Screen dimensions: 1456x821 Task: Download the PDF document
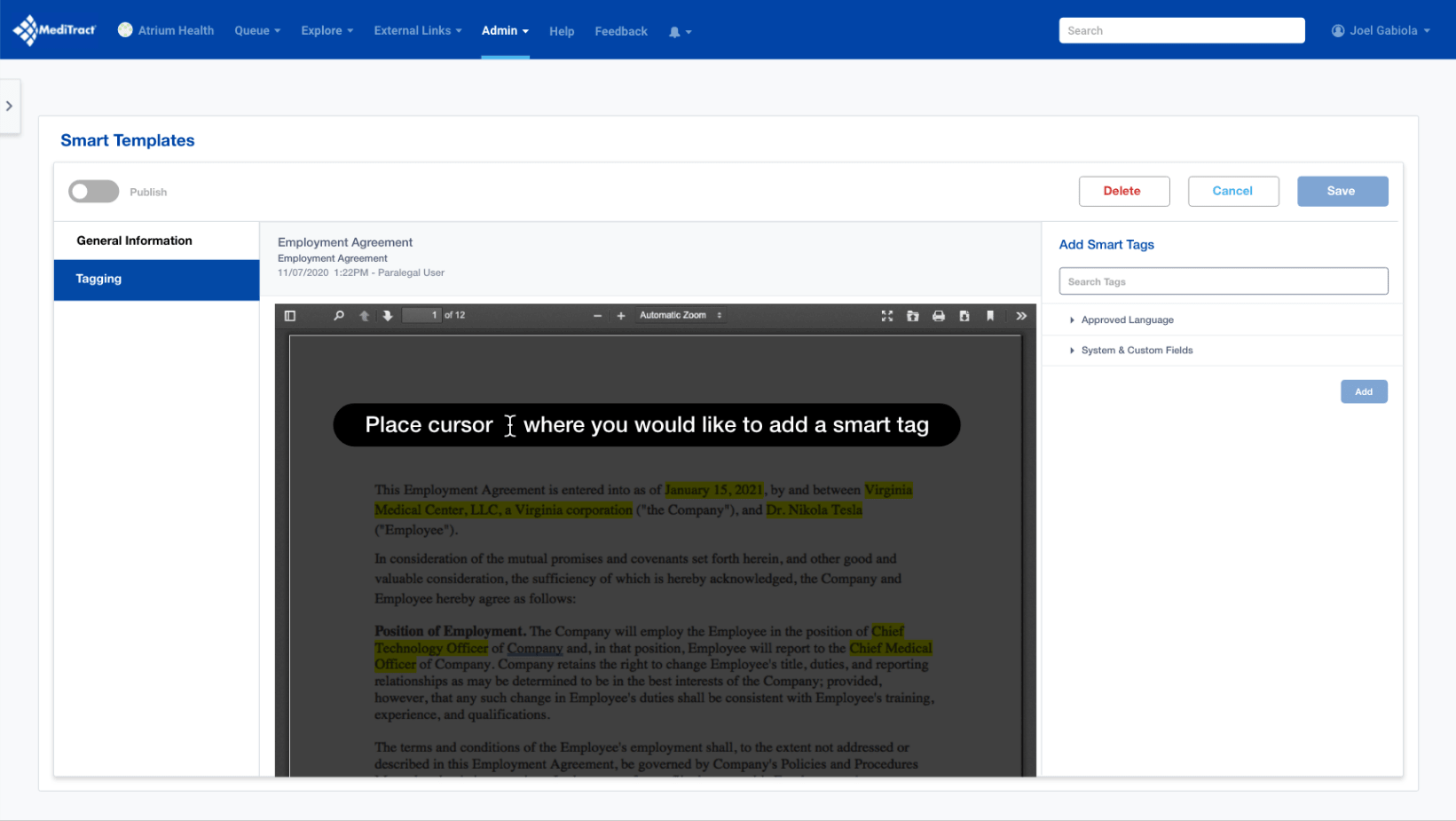tap(964, 315)
